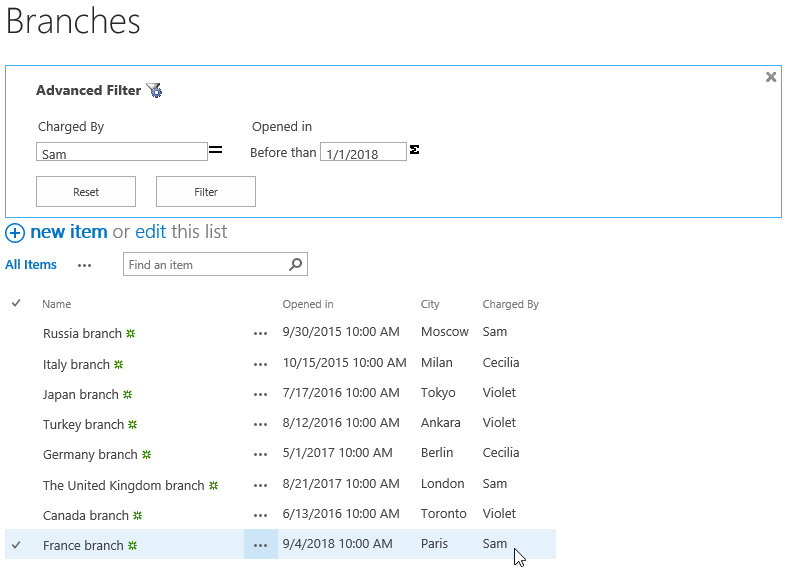Open the Canada branch item

pyautogui.click(x=86, y=516)
